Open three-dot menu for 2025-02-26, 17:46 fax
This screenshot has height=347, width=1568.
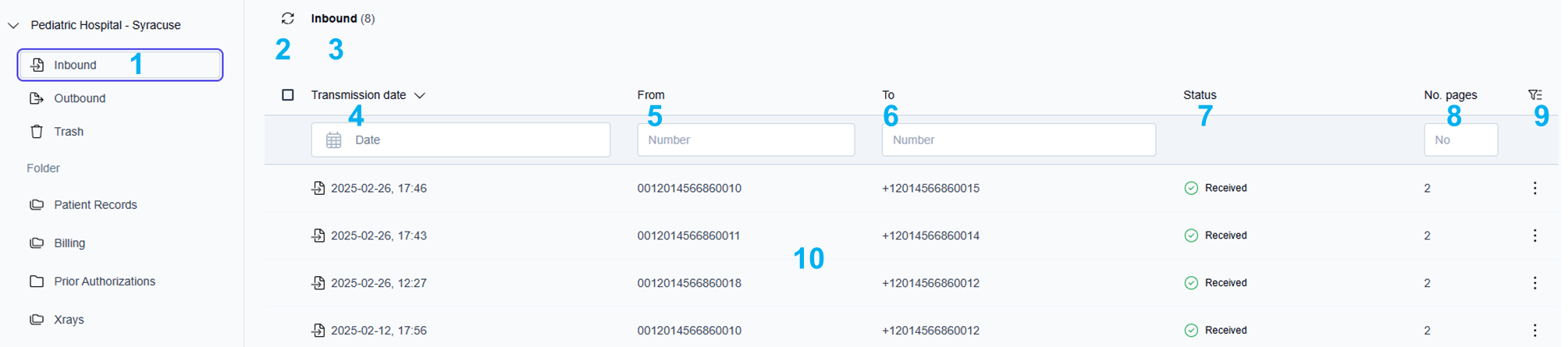pos(1534,188)
